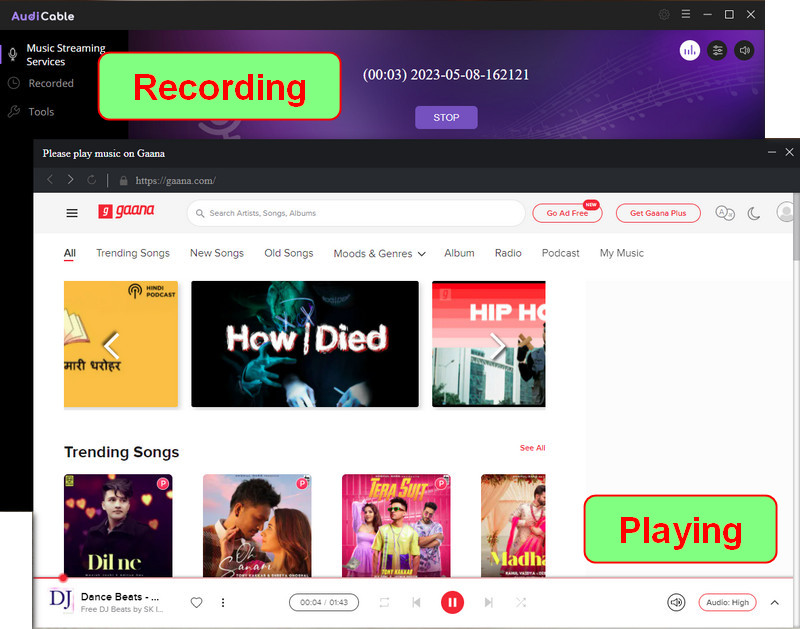Select the All tab
800x629 pixels.
pyautogui.click(x=69, y=254)
